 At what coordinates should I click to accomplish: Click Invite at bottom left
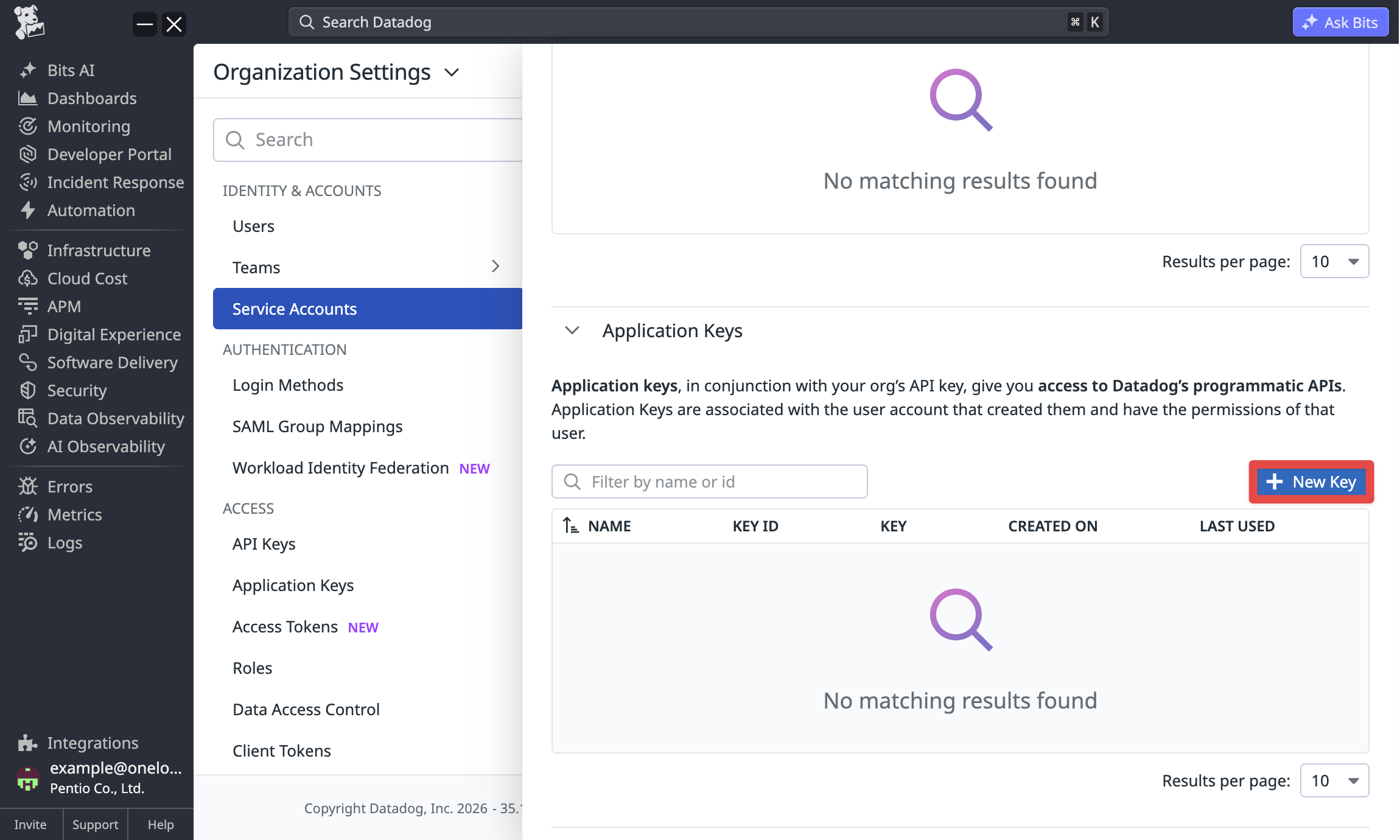pos(30,824)
